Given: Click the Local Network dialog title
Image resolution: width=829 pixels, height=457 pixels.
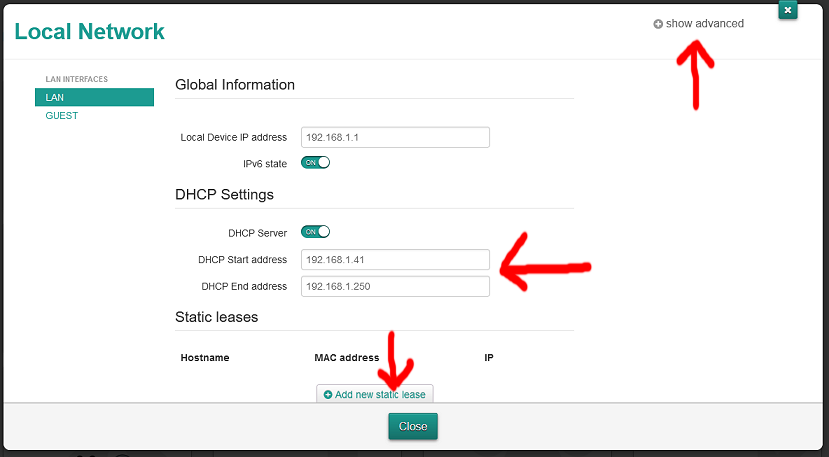Looking at the screenshot, I should click(90, 32).
